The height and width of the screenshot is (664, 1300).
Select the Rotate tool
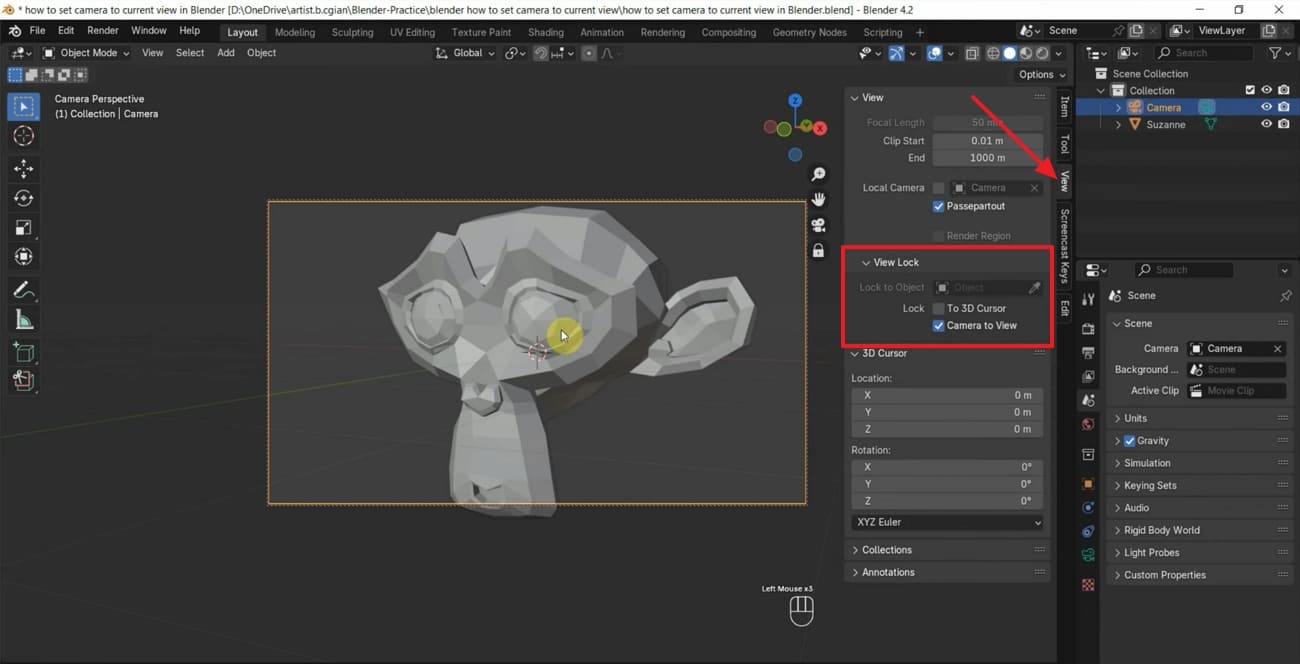coord(24,198)
